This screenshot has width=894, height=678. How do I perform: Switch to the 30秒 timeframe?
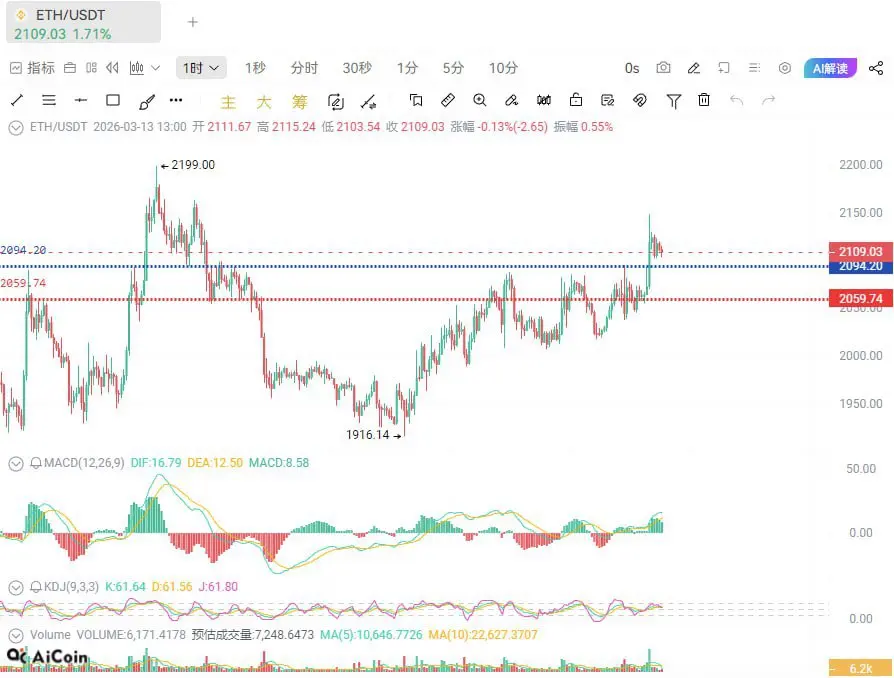point(357,68)
